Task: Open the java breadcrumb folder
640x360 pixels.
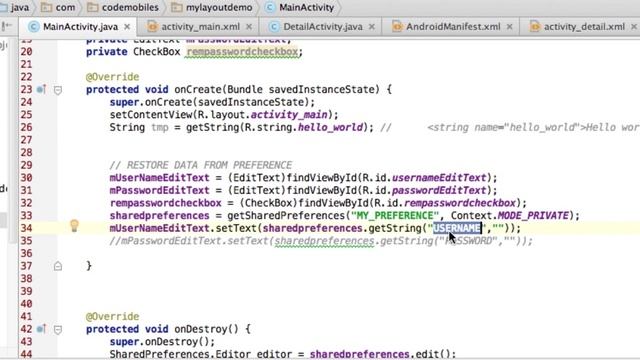Action: point(15,7)
